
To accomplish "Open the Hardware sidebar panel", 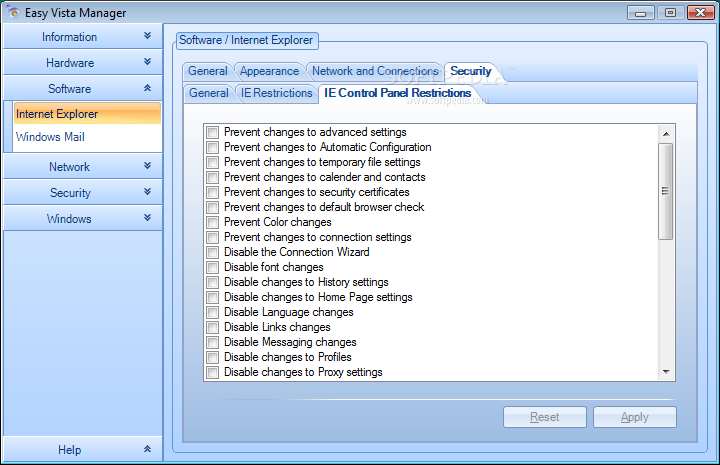I will [x=83, y=62].
